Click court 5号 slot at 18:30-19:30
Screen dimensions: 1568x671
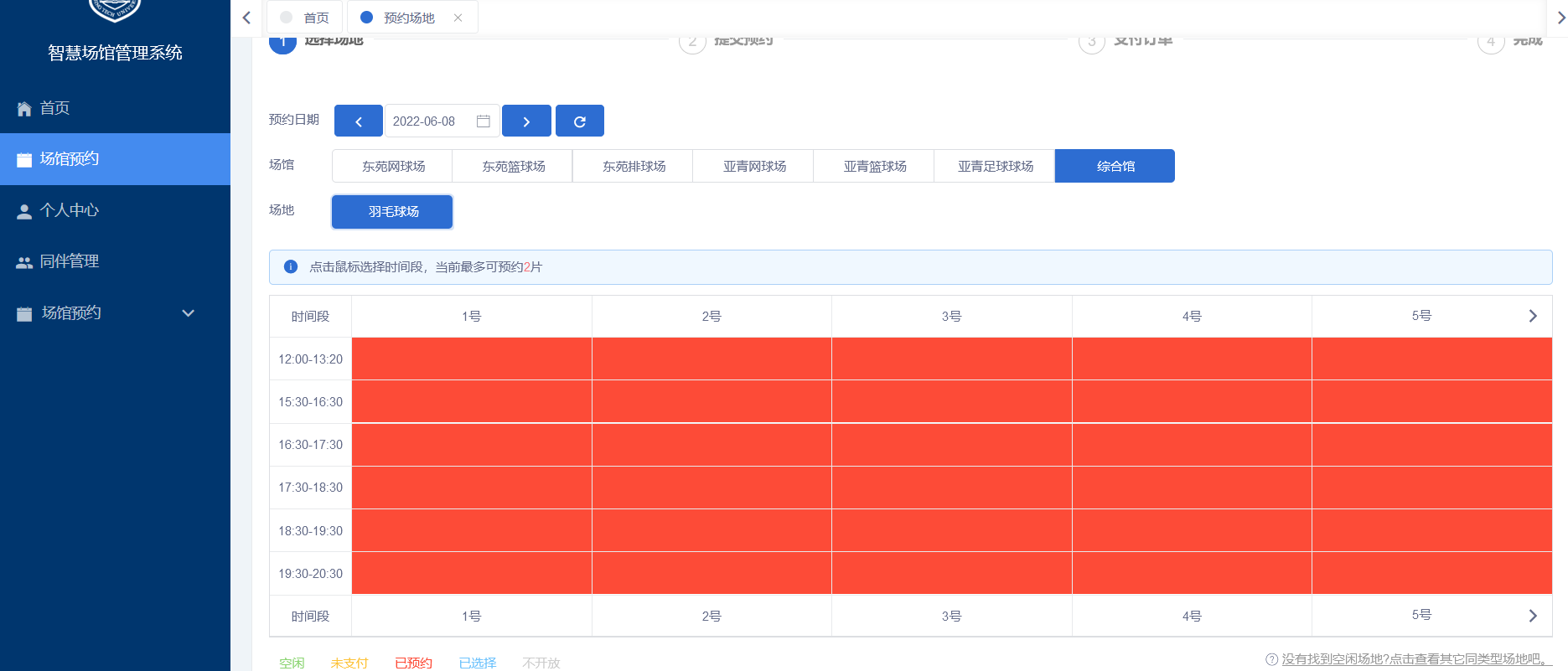[1432, 530]
